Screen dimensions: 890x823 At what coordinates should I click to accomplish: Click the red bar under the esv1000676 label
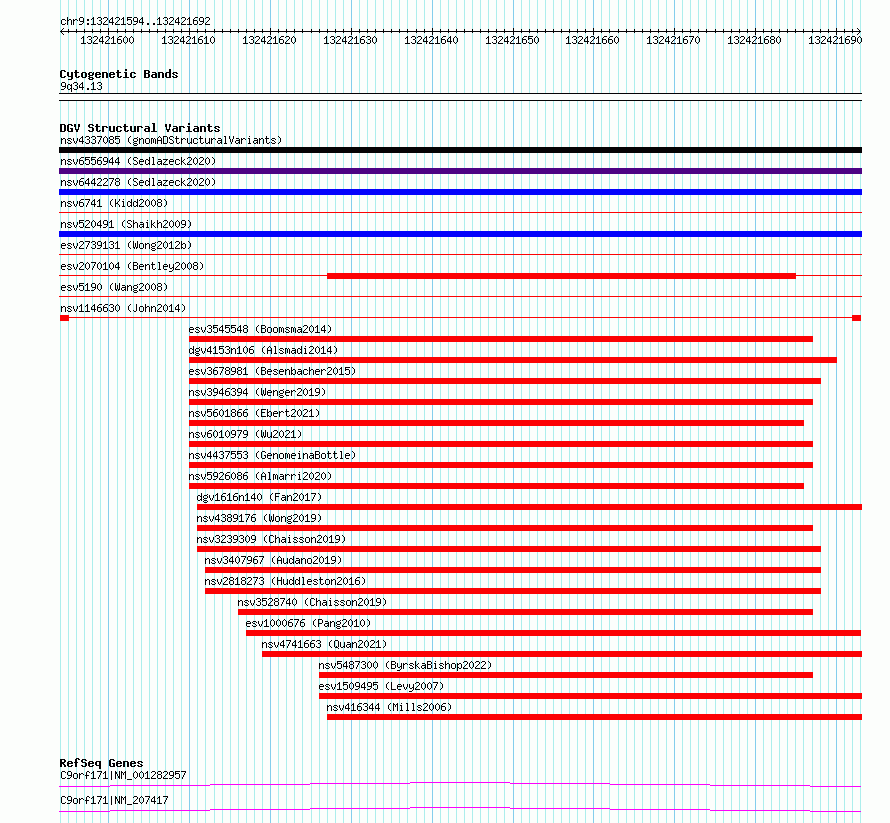[554, 633]
